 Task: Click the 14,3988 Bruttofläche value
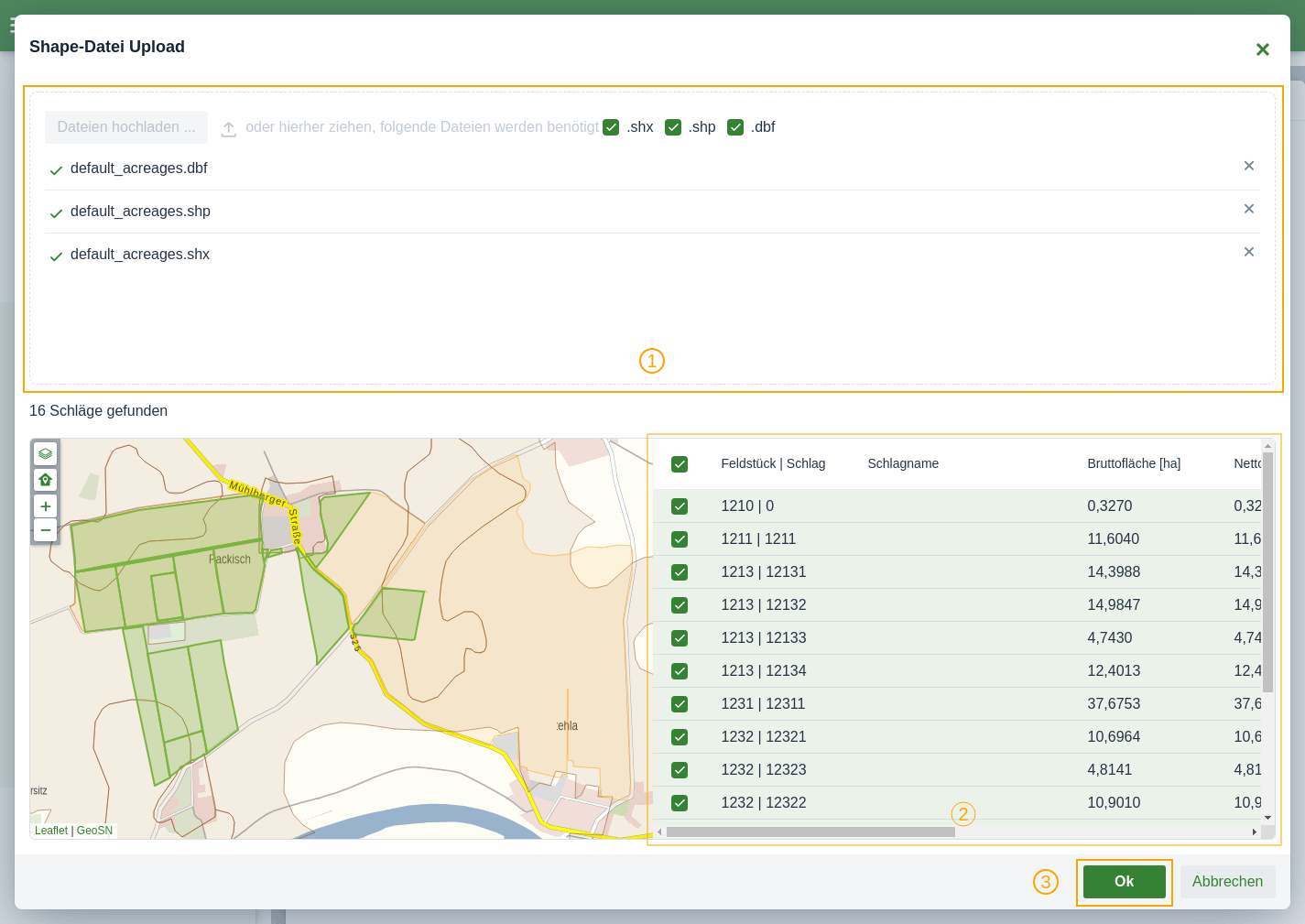[x=1114, y=572]
